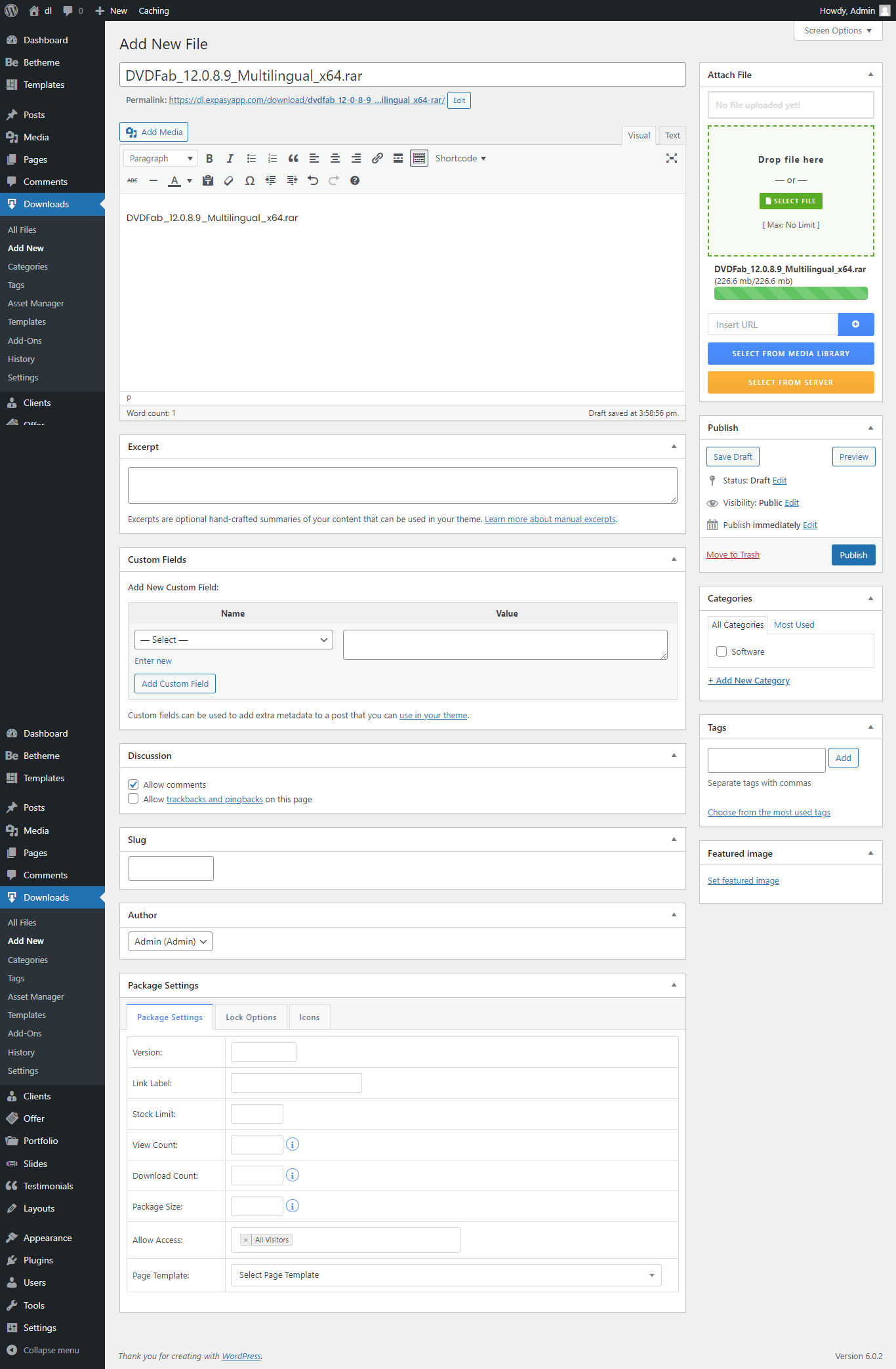Toggle bold formatting in the editor
Viewport: 896px width, 1369px height.
click(x=209, y=158)
